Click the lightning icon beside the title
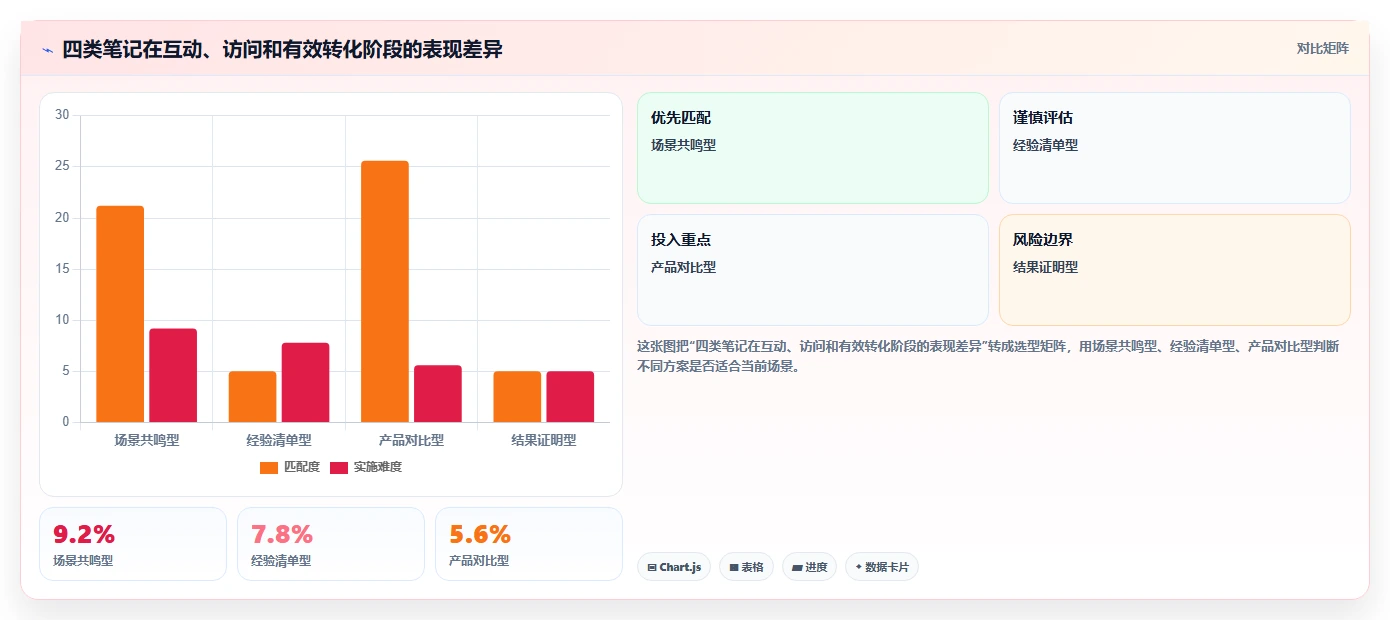Screen dimensions: 1390x620 47,50
